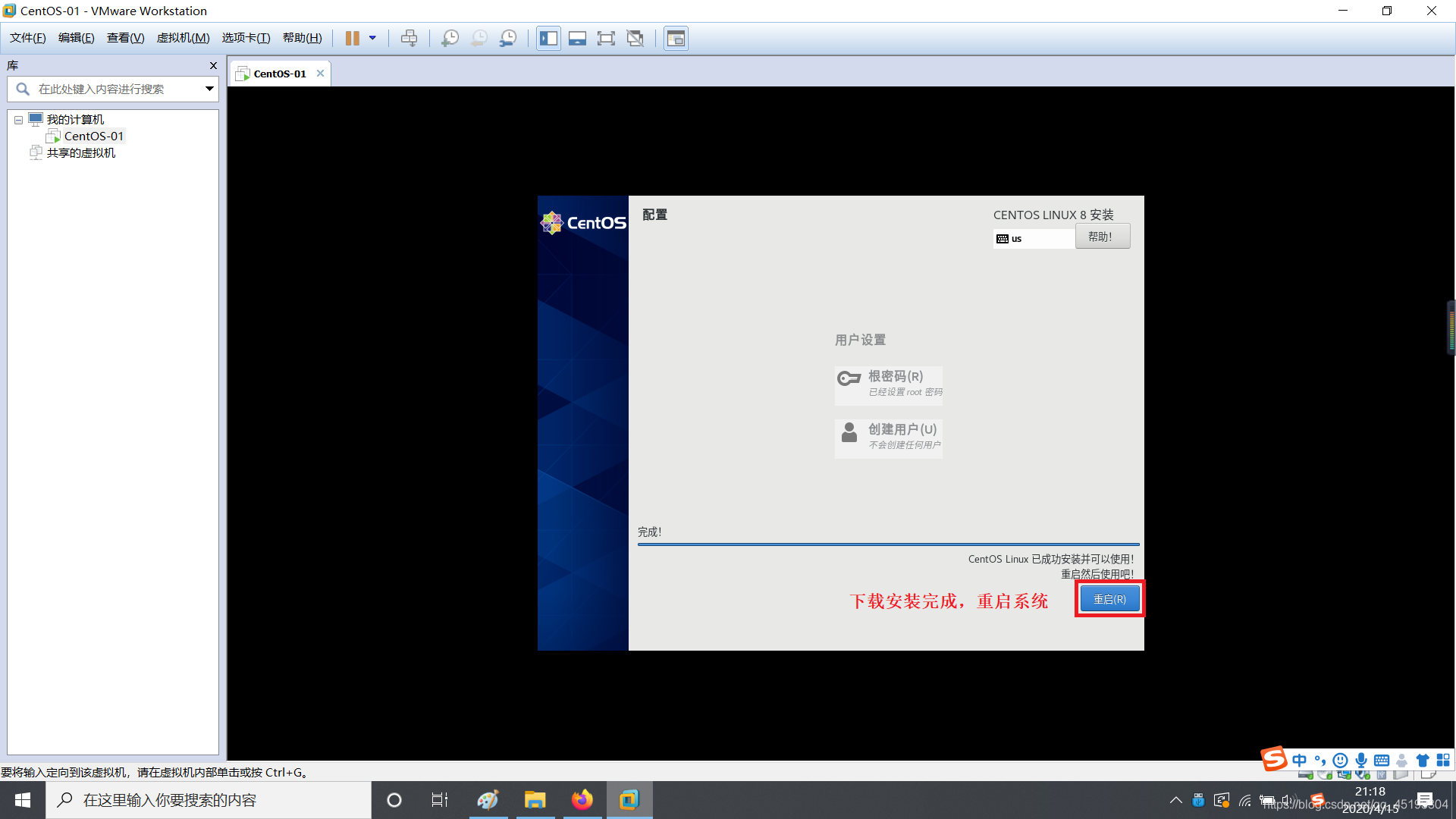Open the paint palette app on taskbar

488,800
